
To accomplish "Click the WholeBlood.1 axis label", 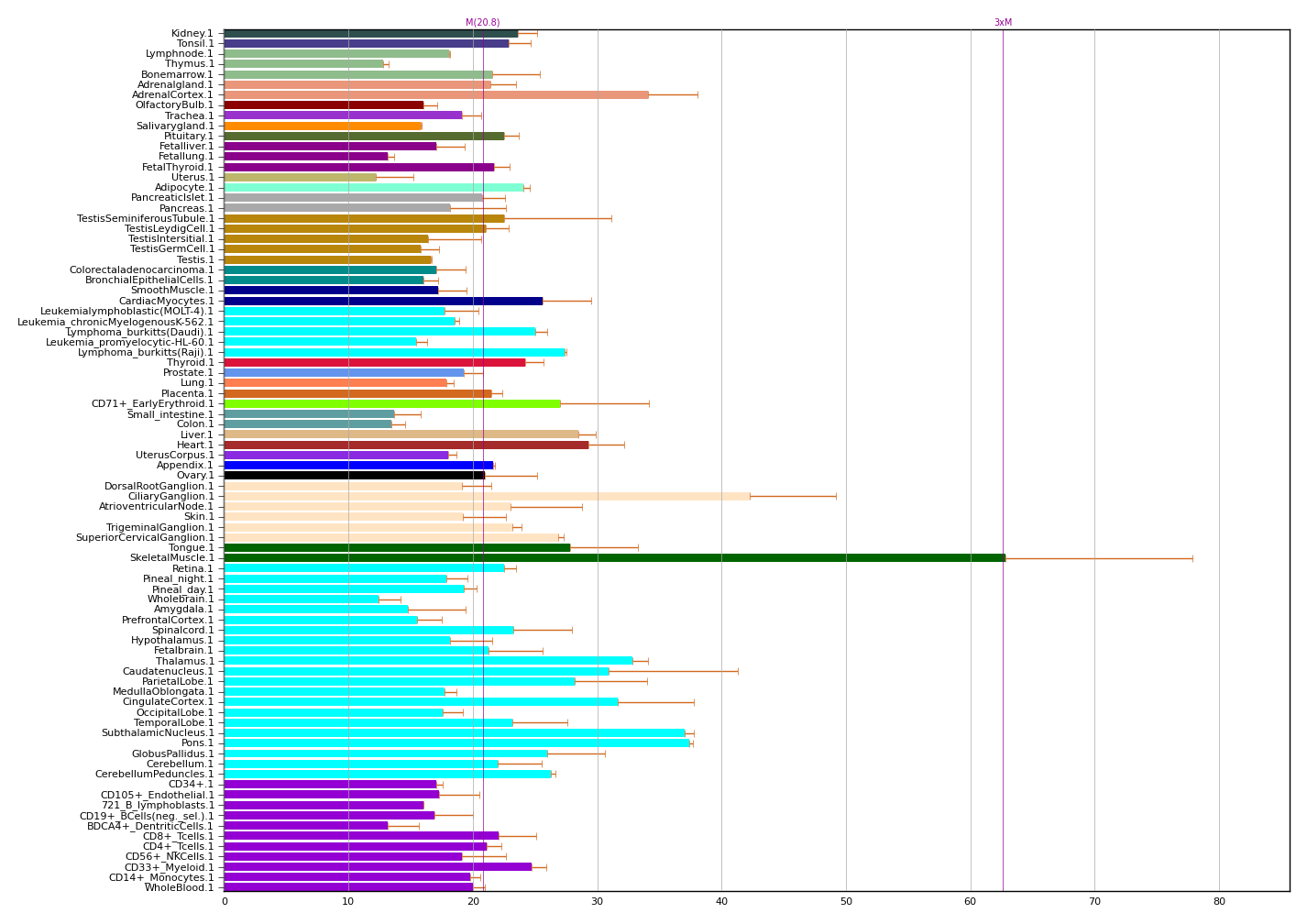I will [x=180, y=887].
